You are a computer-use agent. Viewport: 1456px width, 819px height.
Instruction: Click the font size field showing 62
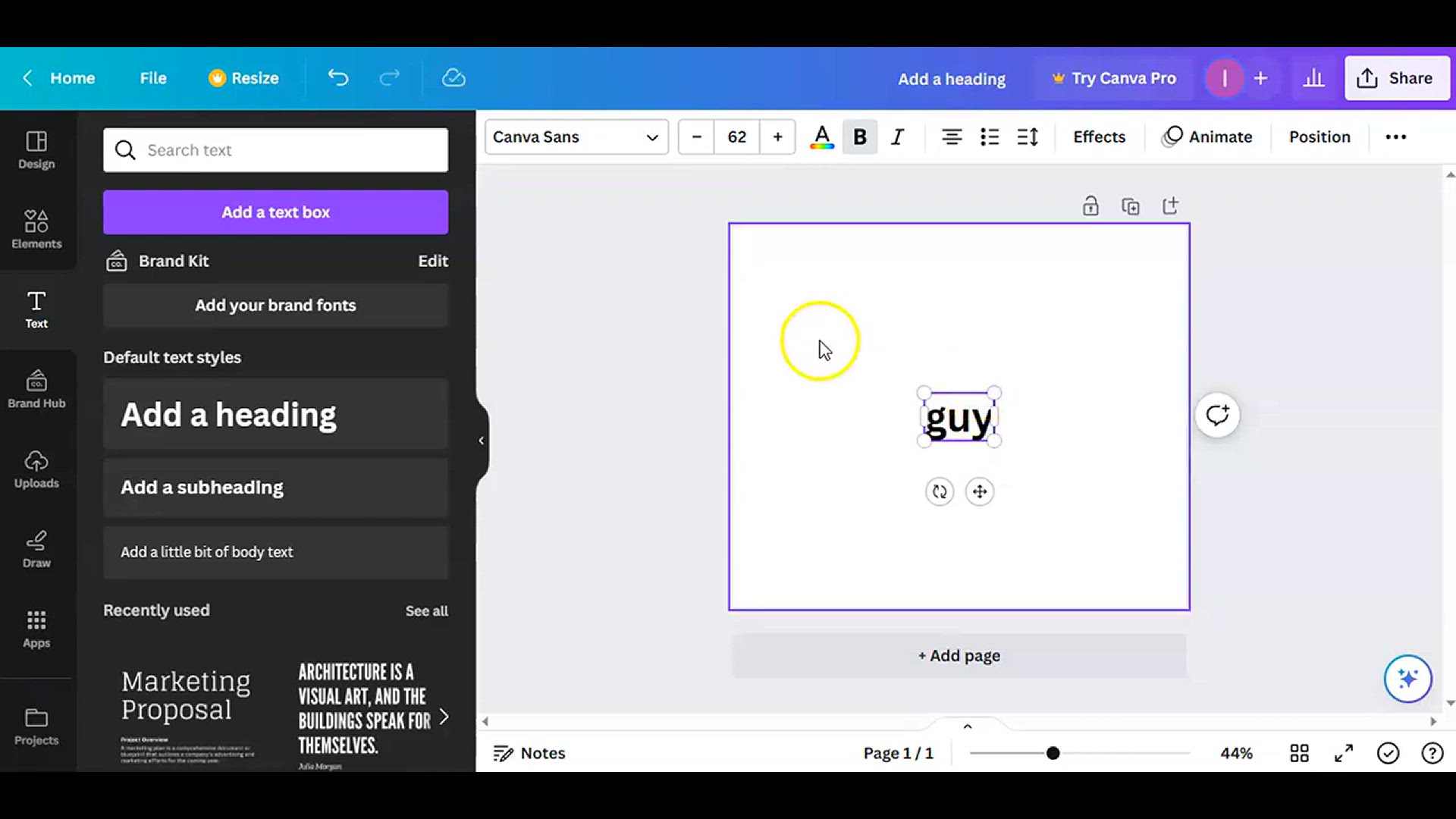(737, 137)
